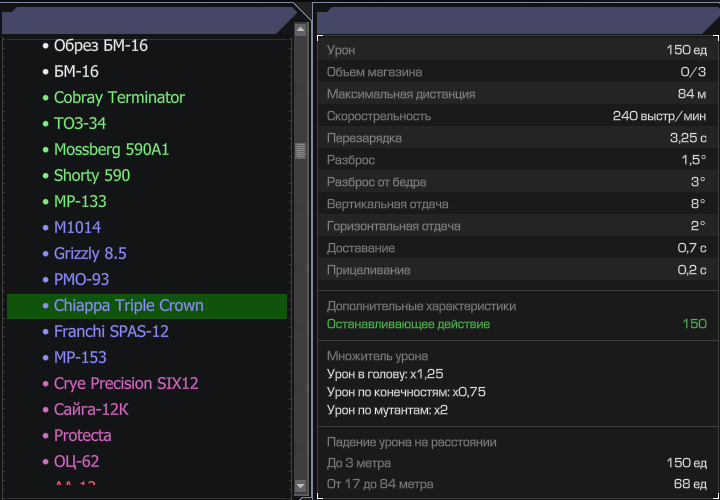
Task: Open Mossberg 590A1 entry
Action: (112, 150)
